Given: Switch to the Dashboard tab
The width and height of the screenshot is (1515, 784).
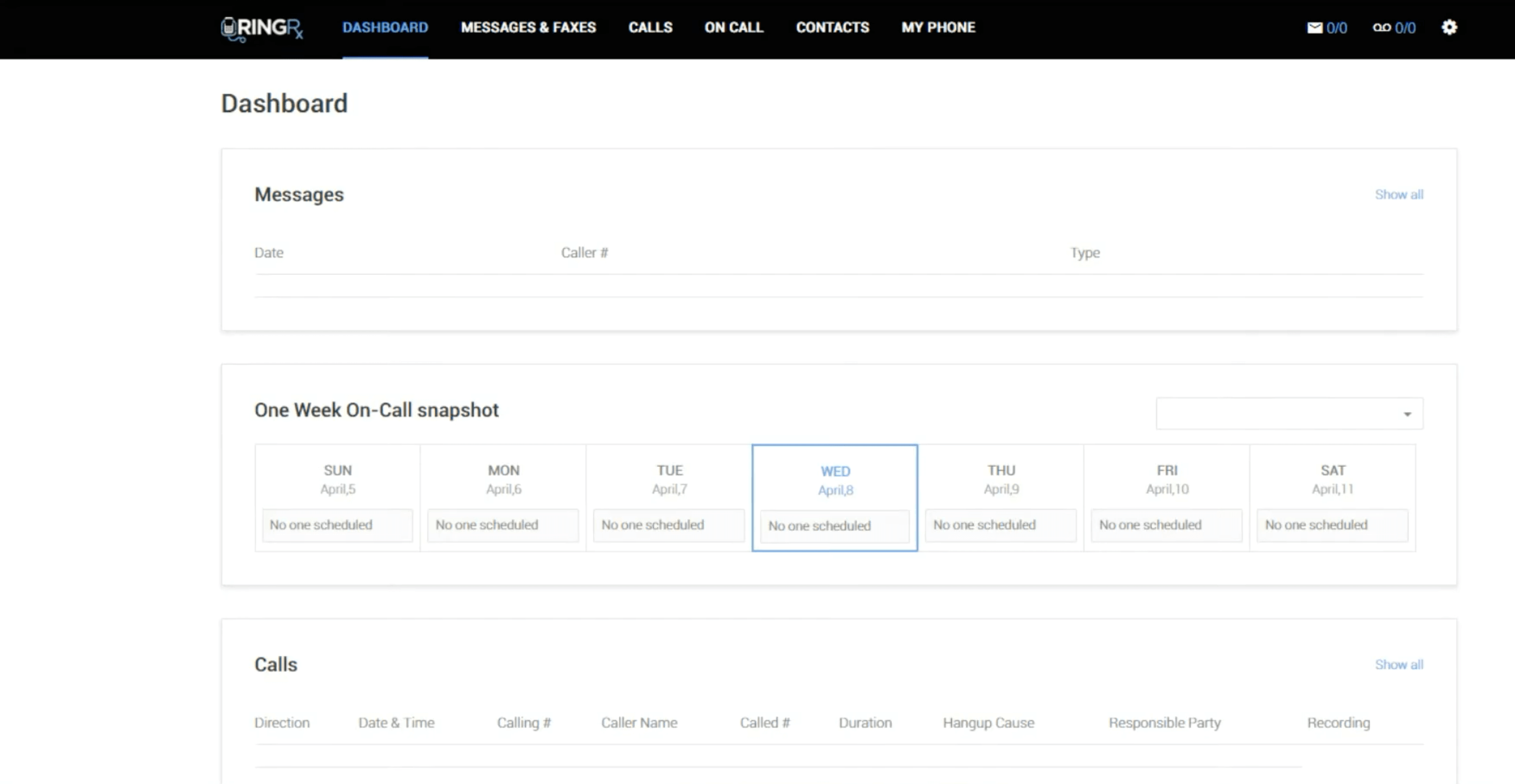Looking at the screenshot, I should (x=385, y=28).
